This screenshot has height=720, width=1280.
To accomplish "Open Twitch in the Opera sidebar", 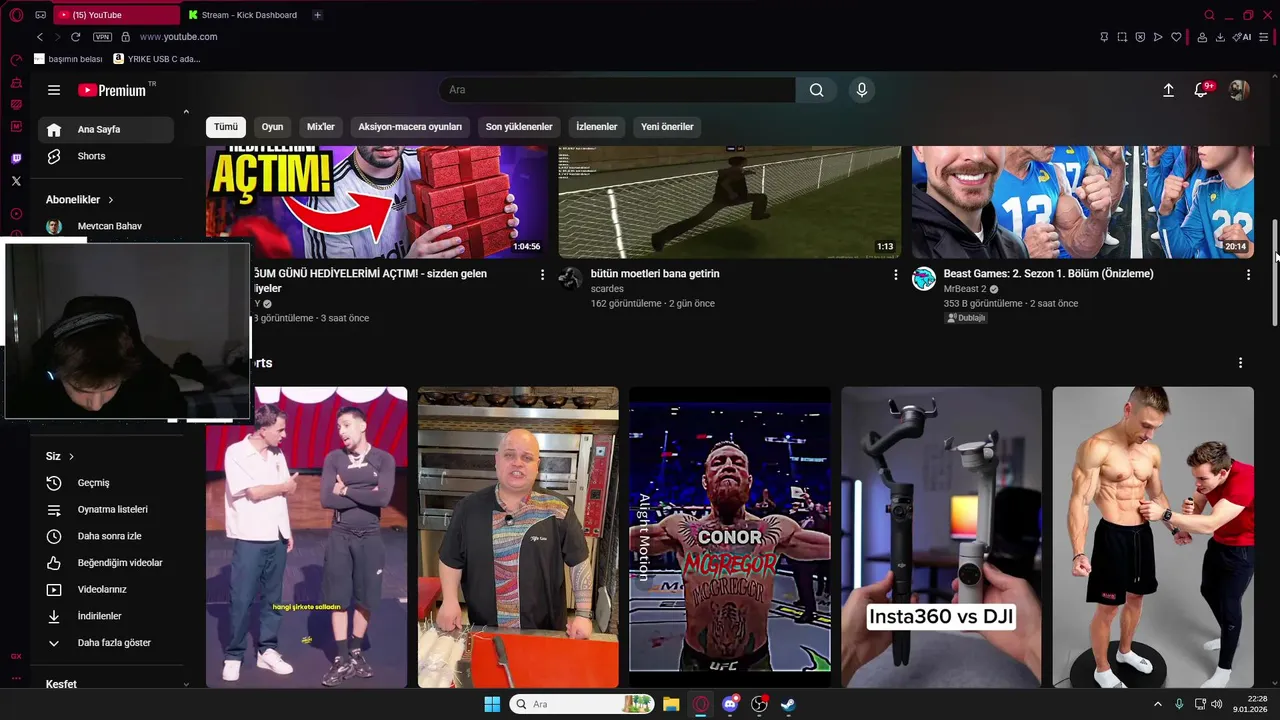I will [x=16, y=159].
